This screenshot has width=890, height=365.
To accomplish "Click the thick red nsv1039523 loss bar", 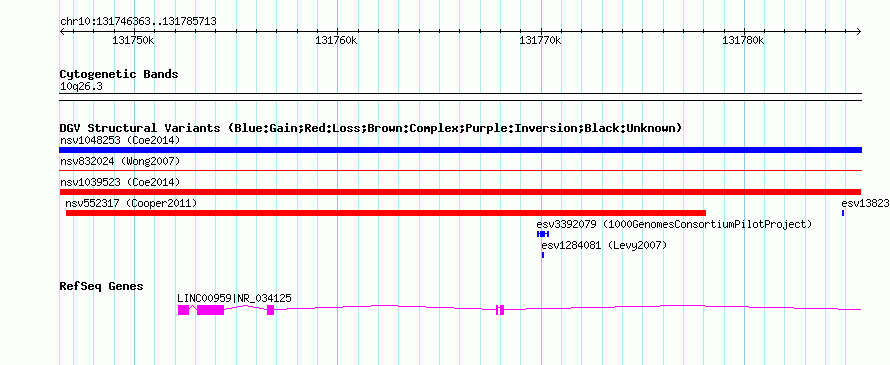I will pyautogui.click(x=460, y=192).
